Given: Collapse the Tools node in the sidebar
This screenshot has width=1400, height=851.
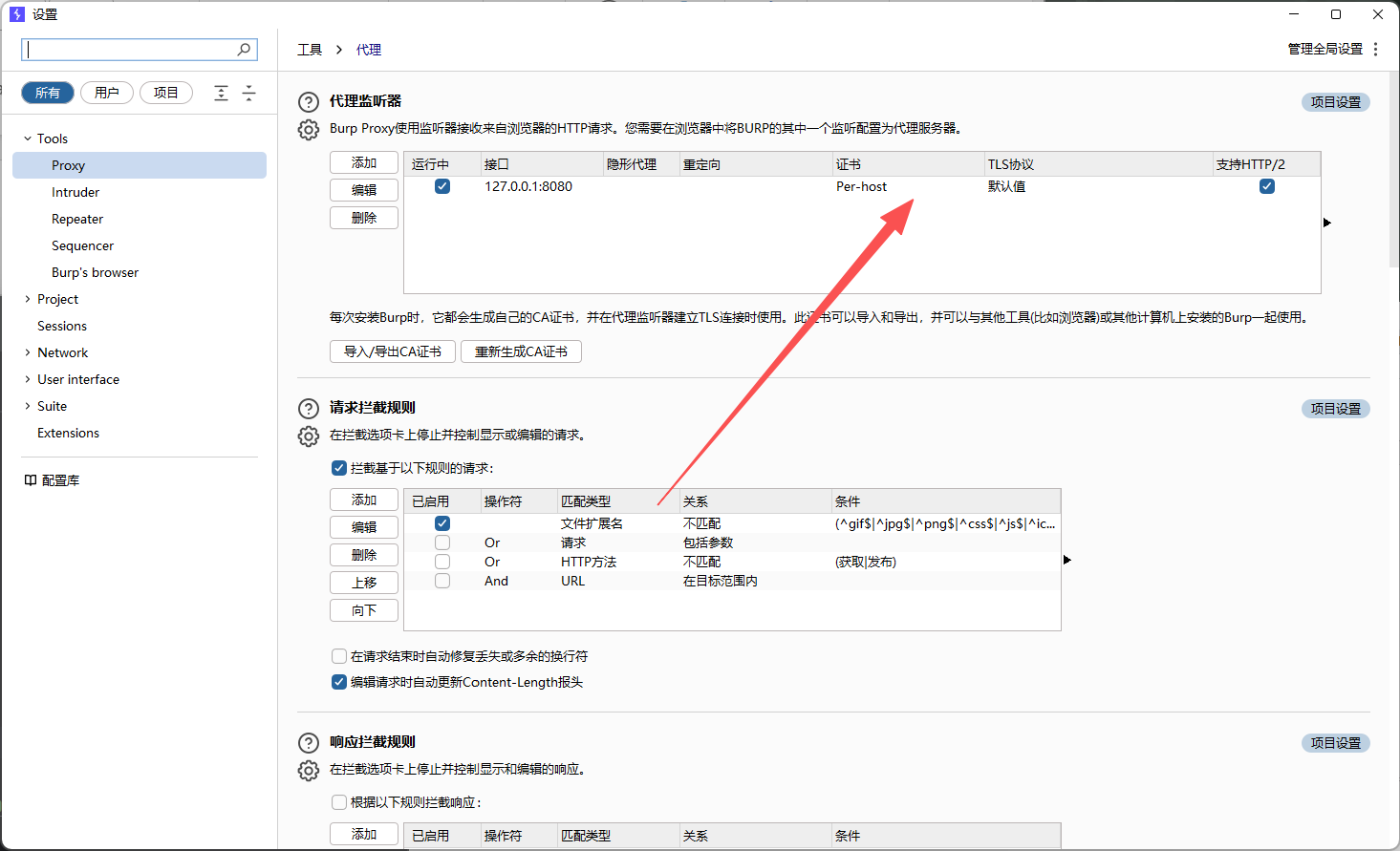Looking at the screenshot, I should point(26,138).
